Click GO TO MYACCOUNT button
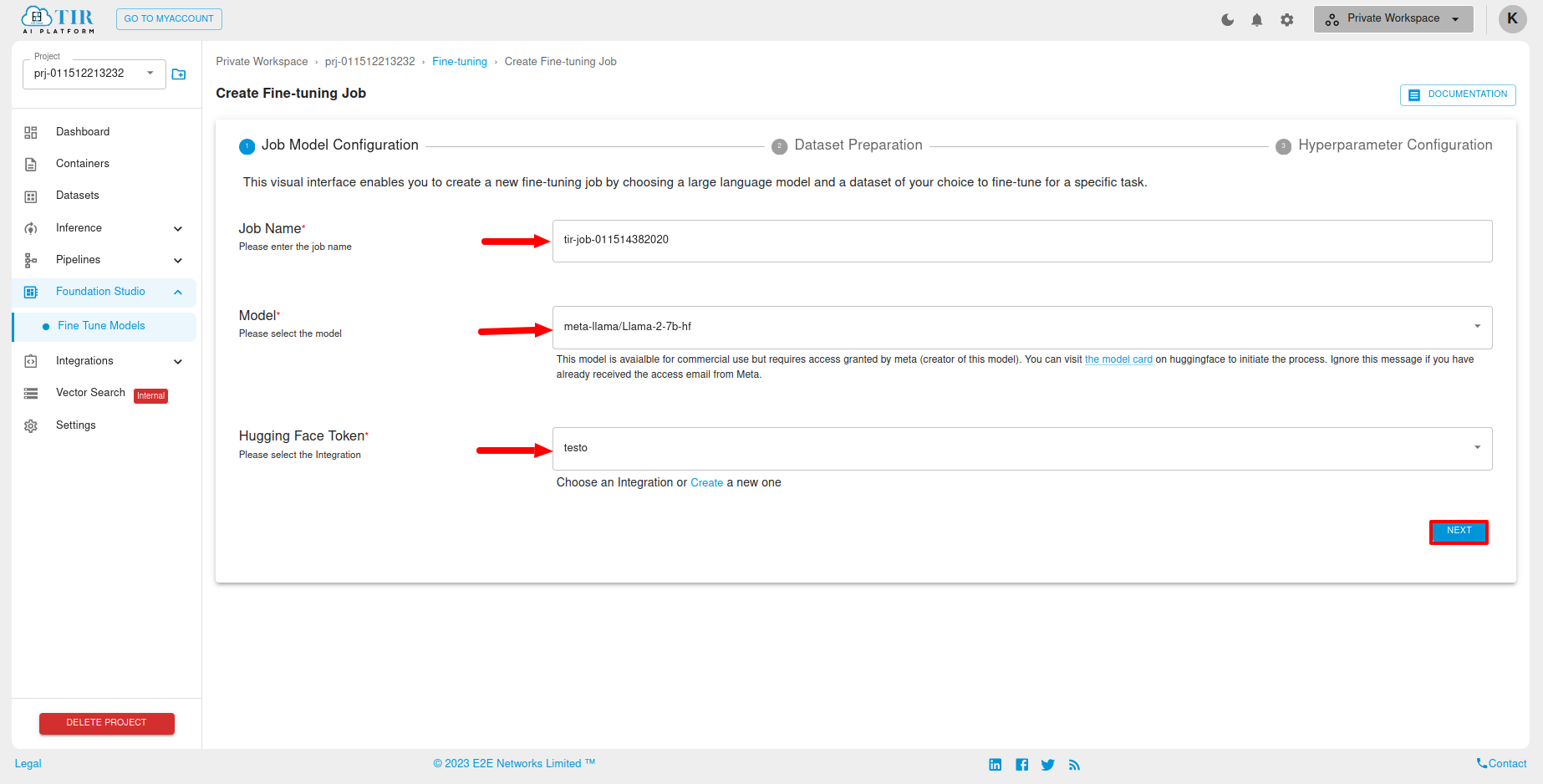 coord(169,18)
